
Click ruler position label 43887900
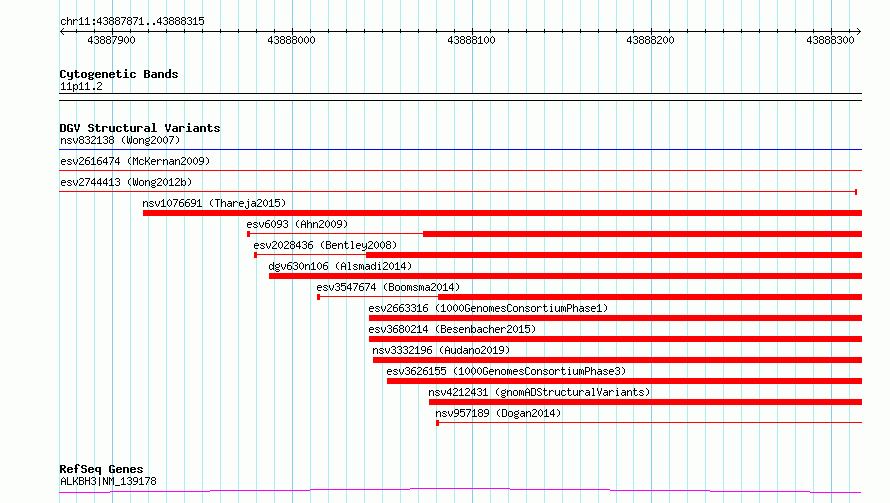pos(111,40)
